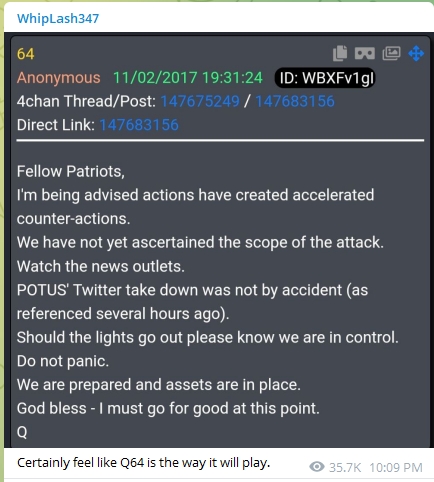Open Direct Link 147683156

[139, 125]
